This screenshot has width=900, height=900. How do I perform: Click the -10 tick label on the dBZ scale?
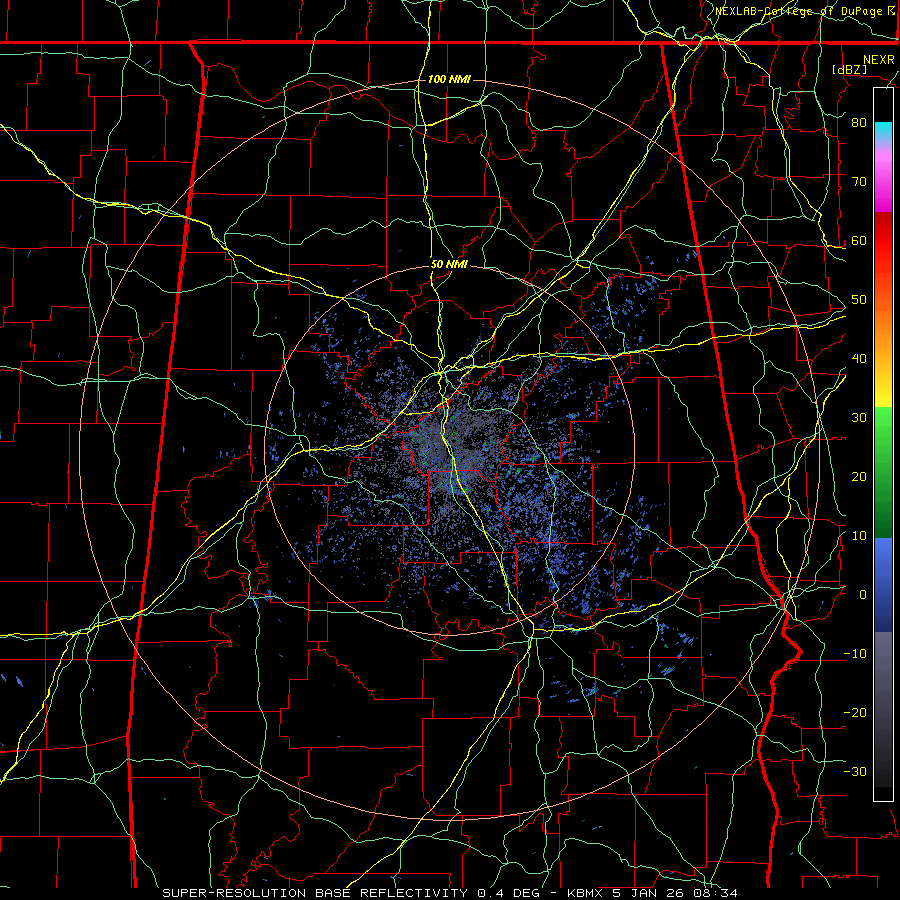(x=855, y=654)
